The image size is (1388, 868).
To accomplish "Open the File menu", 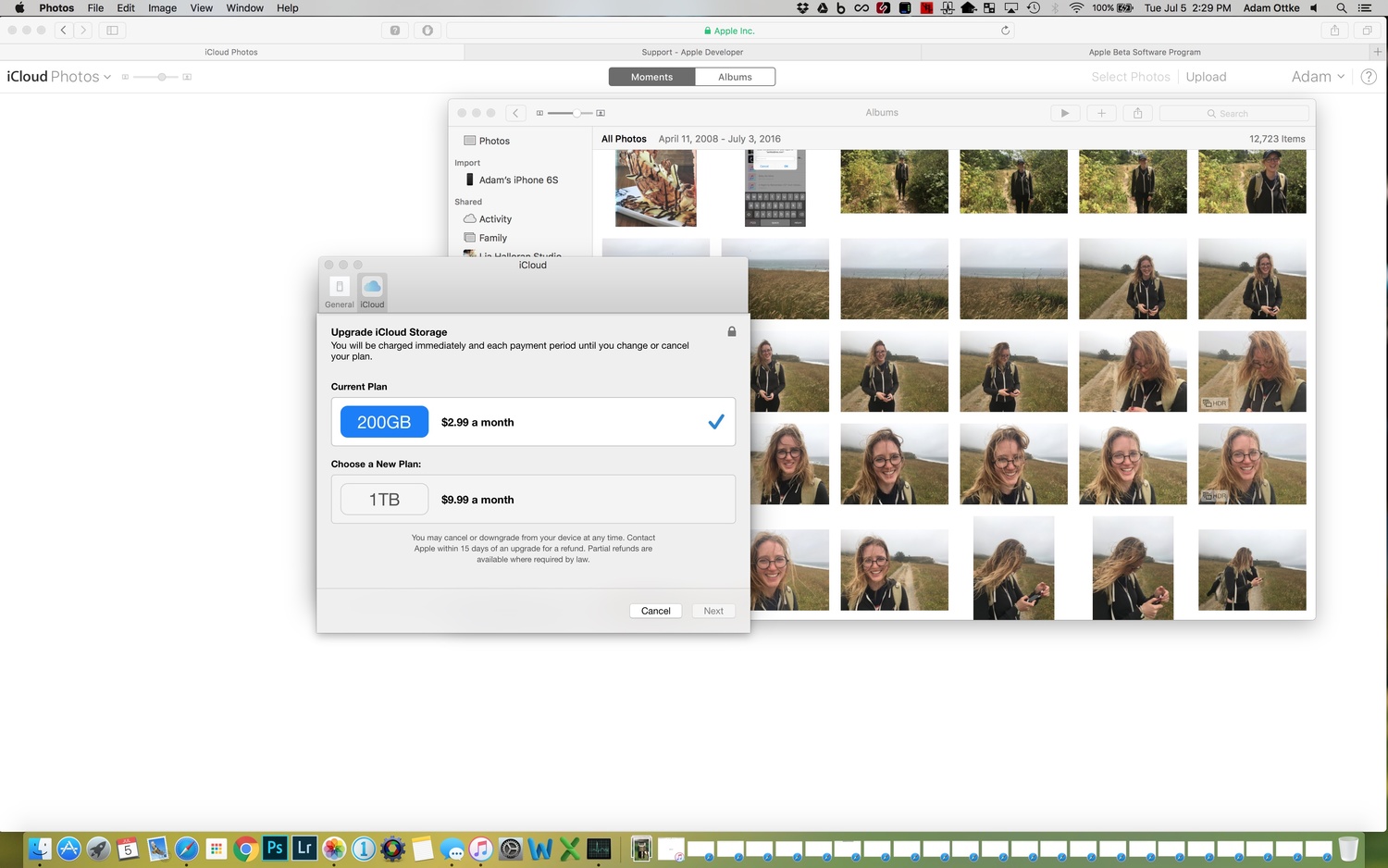I will (95, 7).
